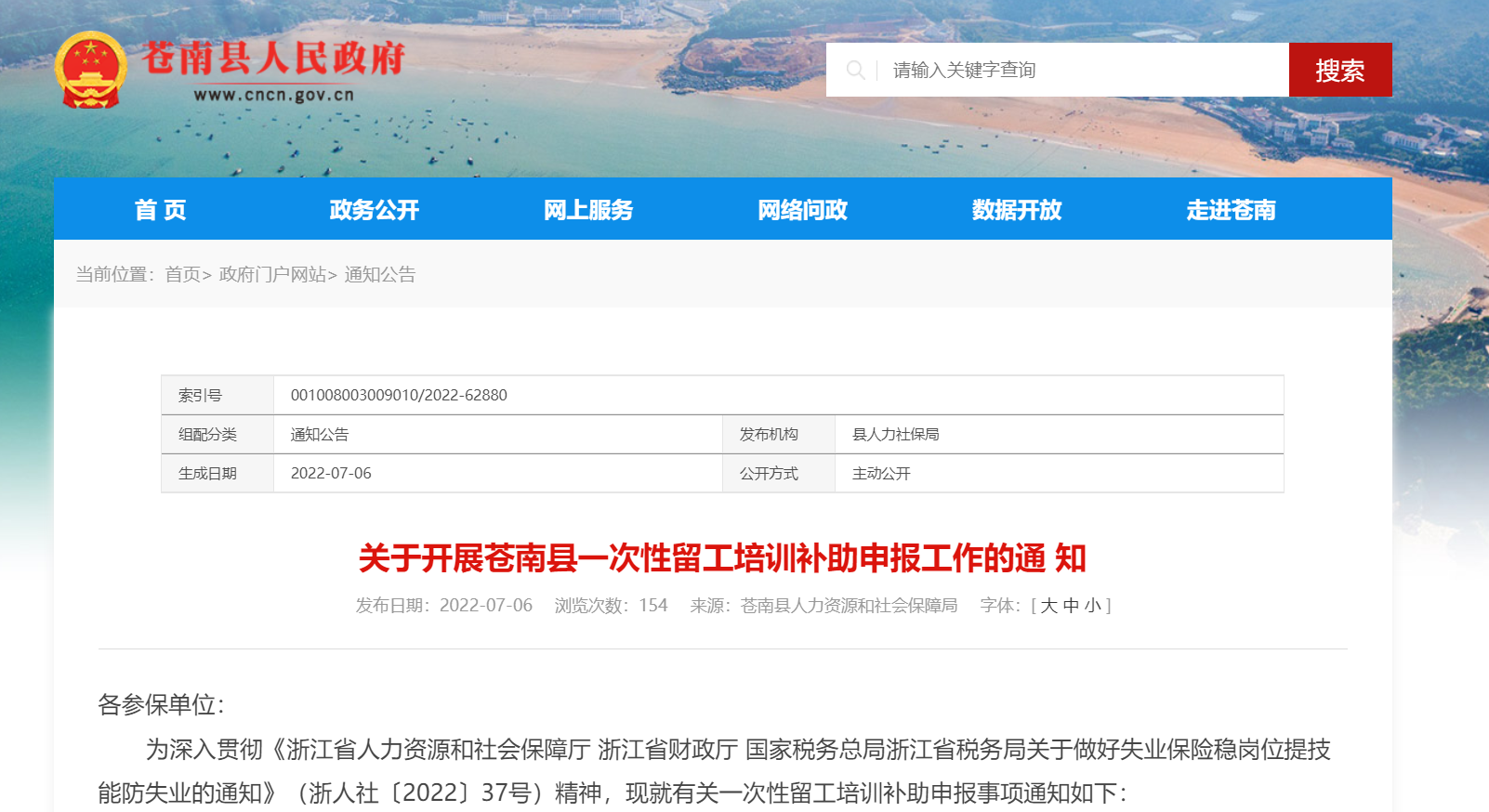Click the 县人力社保局 table cell value
This screenshot has height=812, width=1489.
(896, 434)
